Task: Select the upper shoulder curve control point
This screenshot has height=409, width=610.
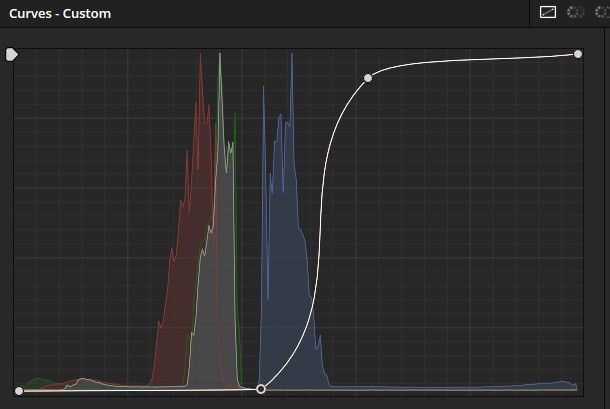Action: [368, 78]
